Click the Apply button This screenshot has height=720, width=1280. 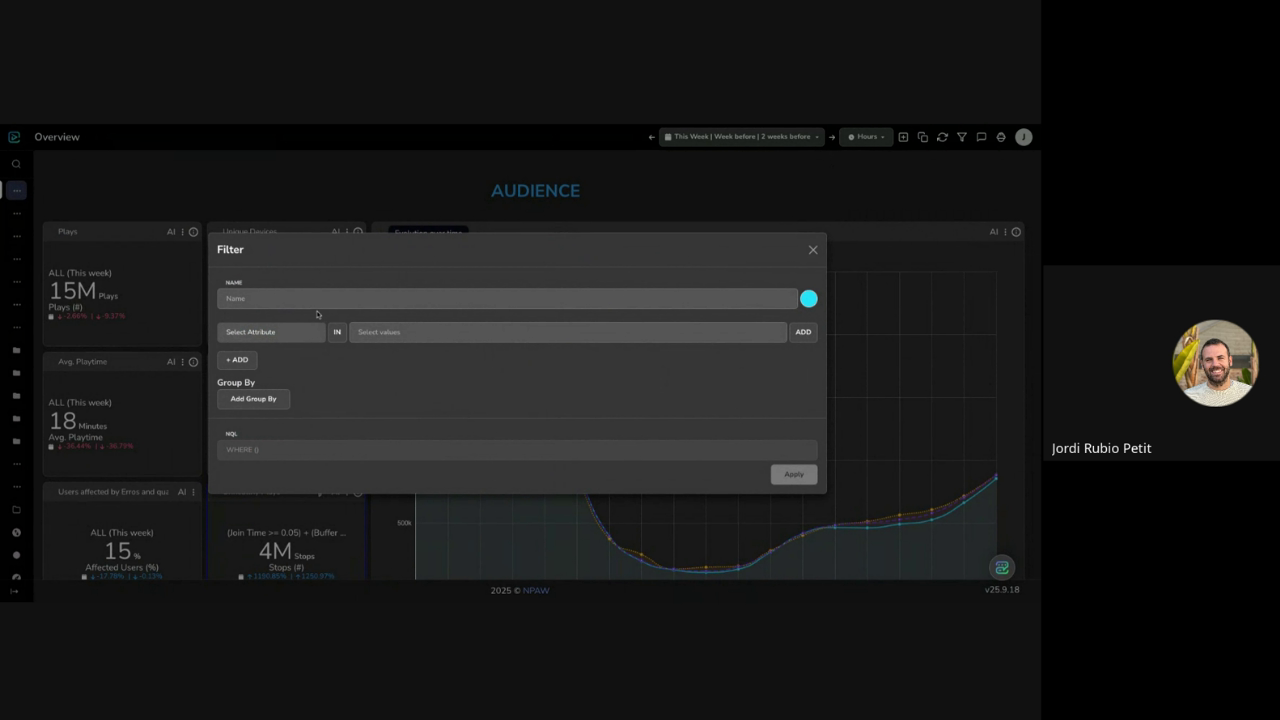tap(794, 474)
